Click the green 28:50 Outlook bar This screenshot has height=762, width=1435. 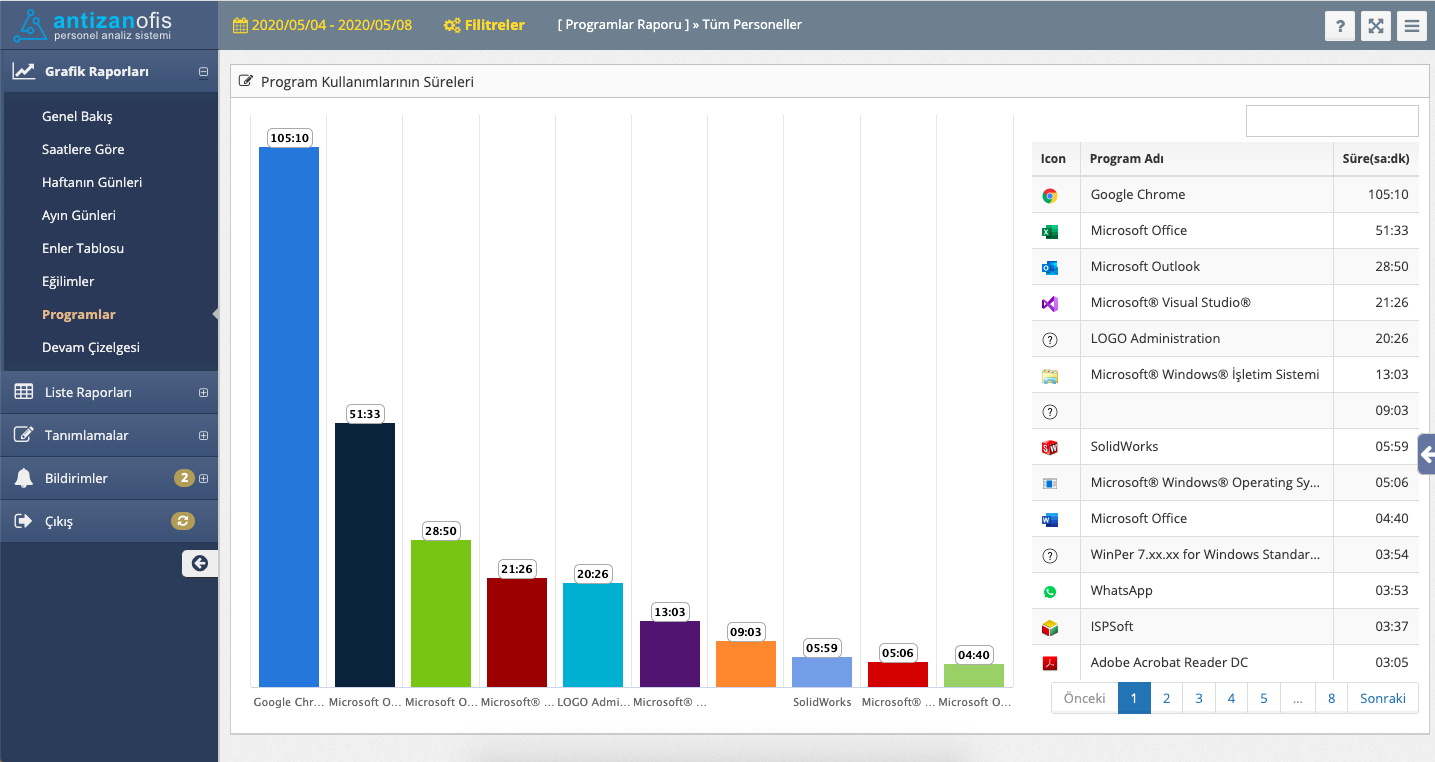pos(441,613)
